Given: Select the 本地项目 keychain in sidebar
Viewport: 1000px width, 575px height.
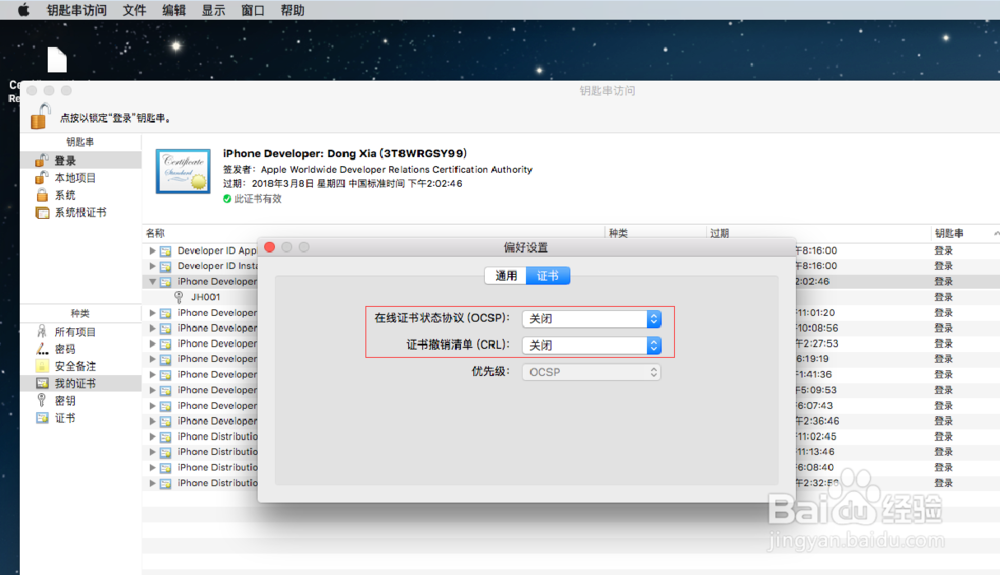Looking at the screenshot, I should click(x=80, y=178).
